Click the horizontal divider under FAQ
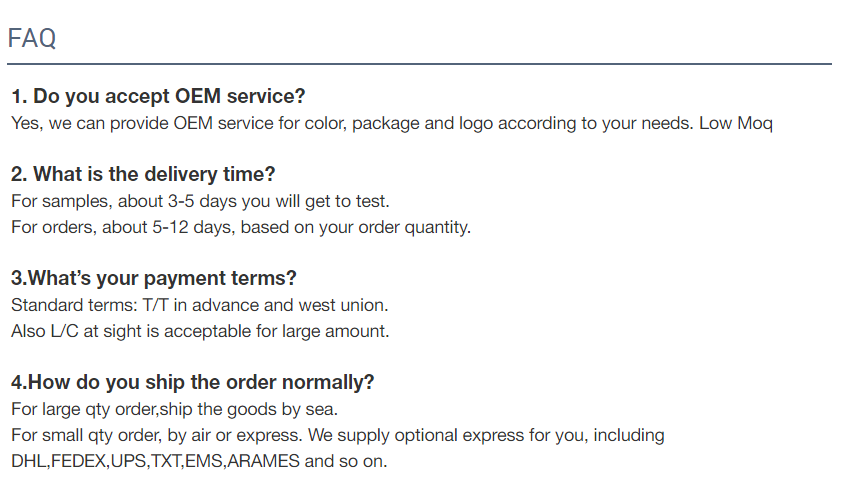This screenshot has width=858, height=484. click(x=419, y=64)
